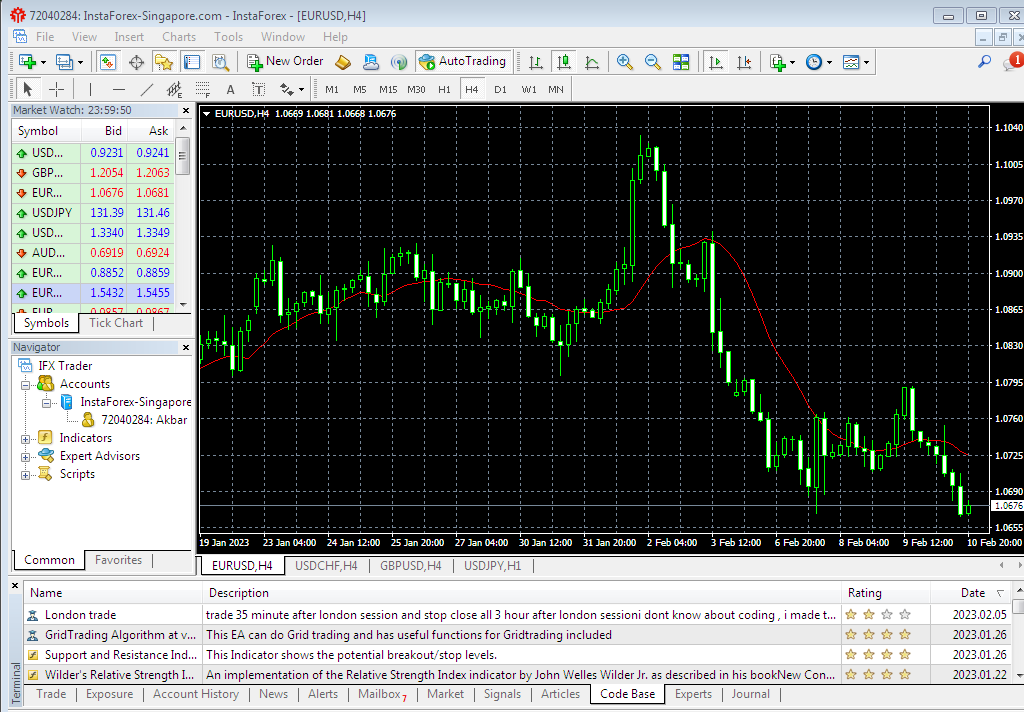The width and height of the screenshot is (1024, 712).
Task: Open the search magnifier in top right
Action: (984, 62)
